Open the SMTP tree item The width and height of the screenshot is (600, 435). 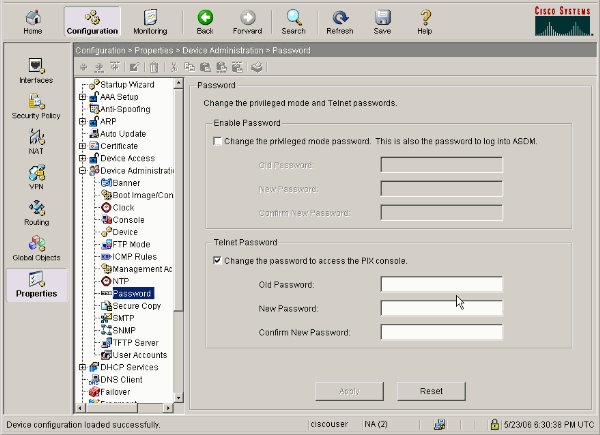pos(123,318)
